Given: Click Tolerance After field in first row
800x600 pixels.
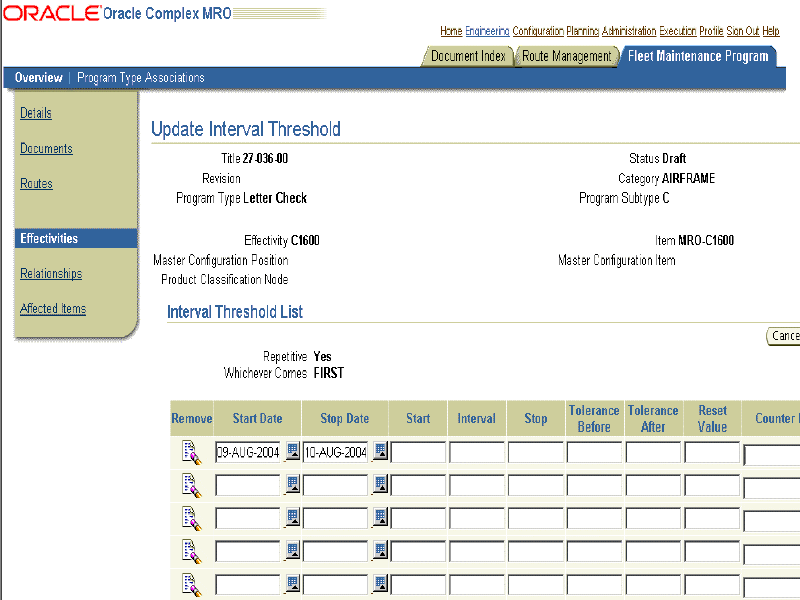Looking at the screenshot, I should point(653,452).
